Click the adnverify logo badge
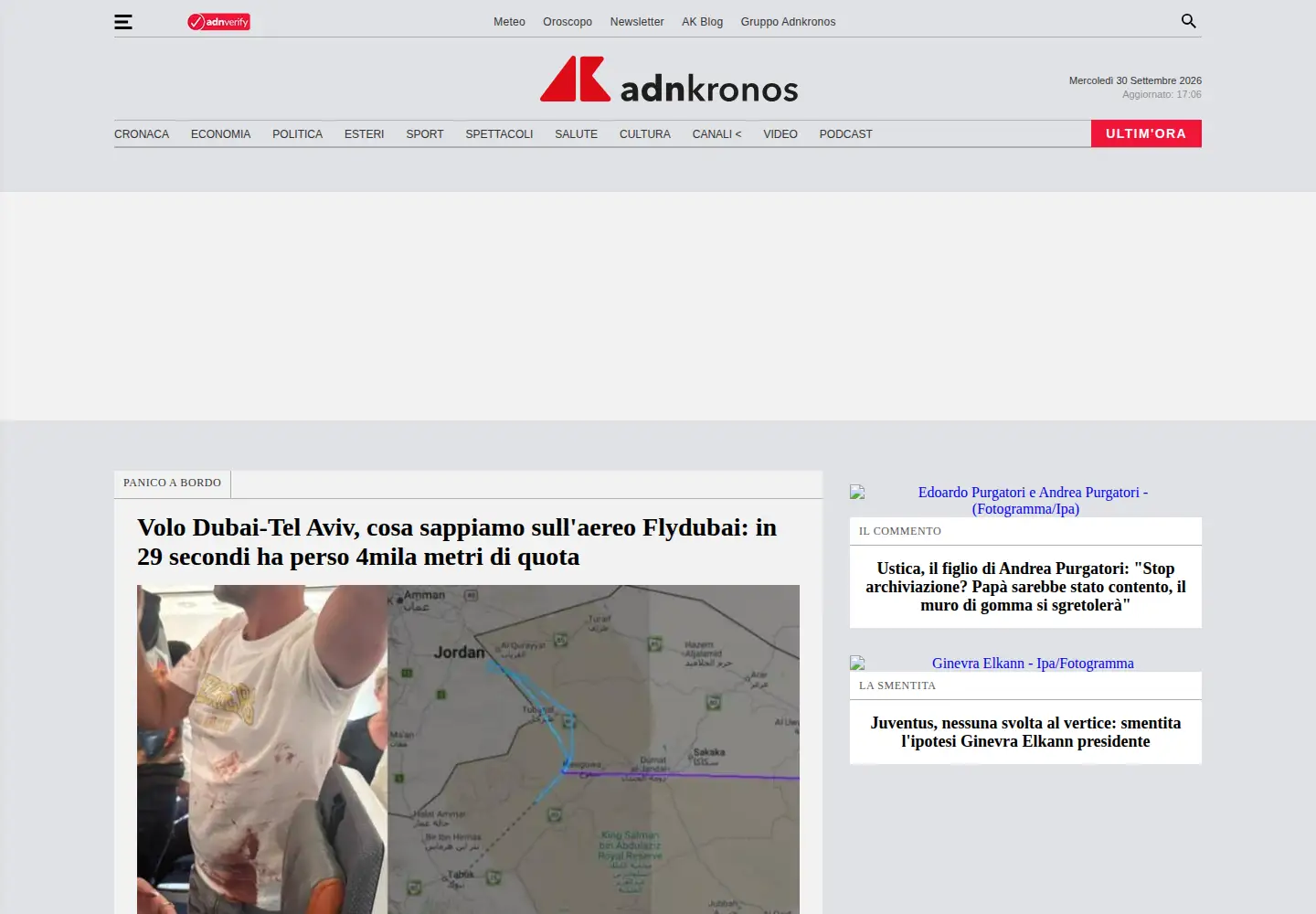The height and width of the screenshot is (914, 1316). pos(218,22)
